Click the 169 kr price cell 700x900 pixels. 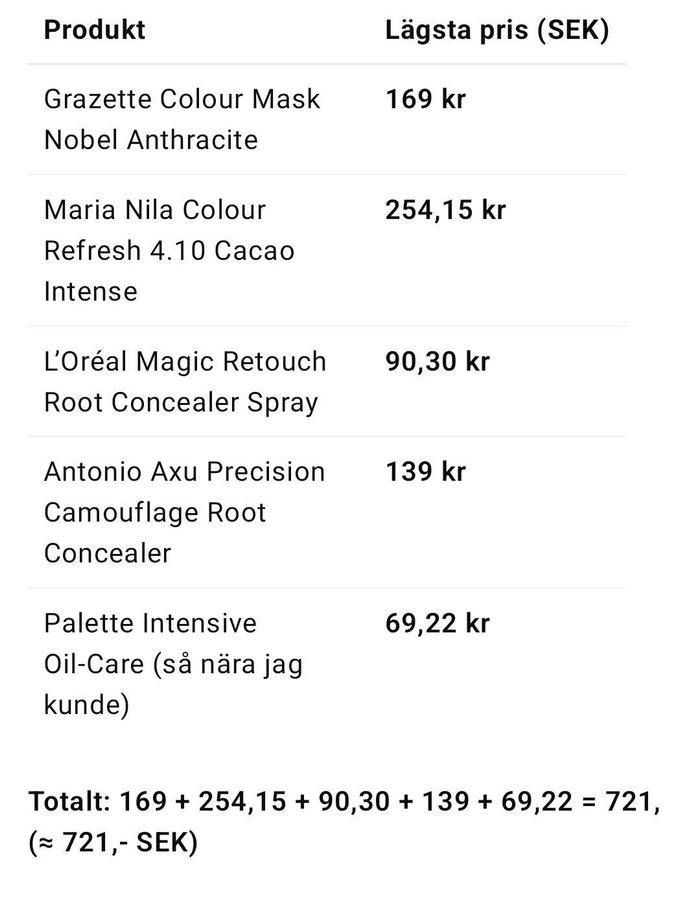pyautogui.click(x=425, y=99)
